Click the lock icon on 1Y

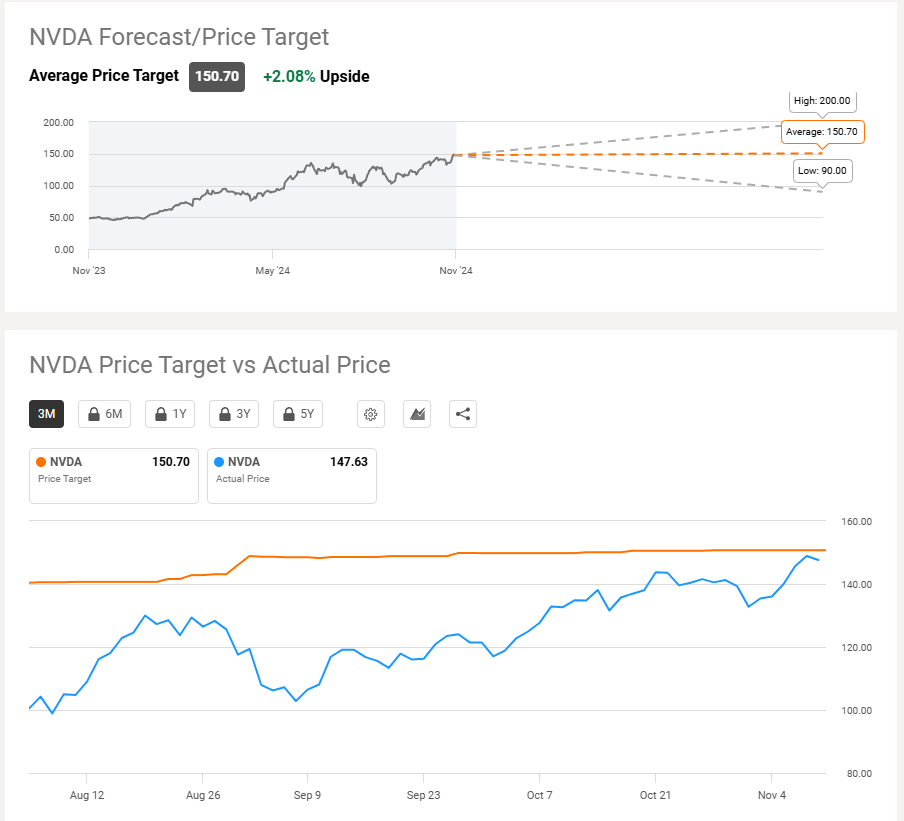pos(161,414)
